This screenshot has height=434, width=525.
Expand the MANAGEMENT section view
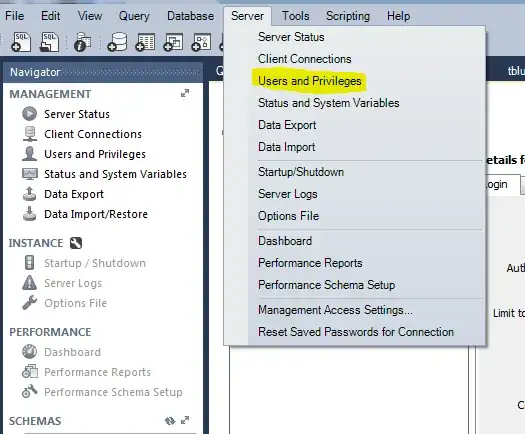click(185, 93)
